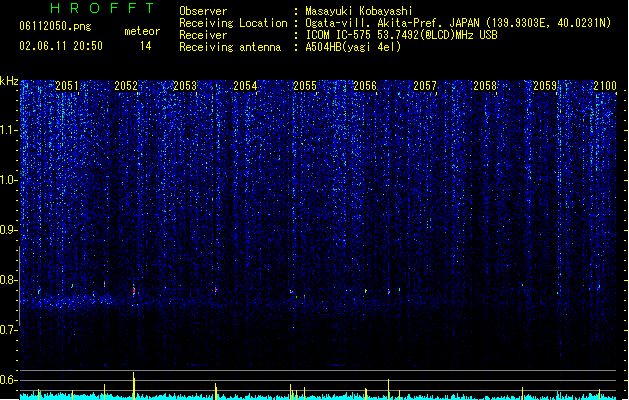Click the Receiver field label
The image size is (629, 400).
pyautogui.click(x=203, y=35)
